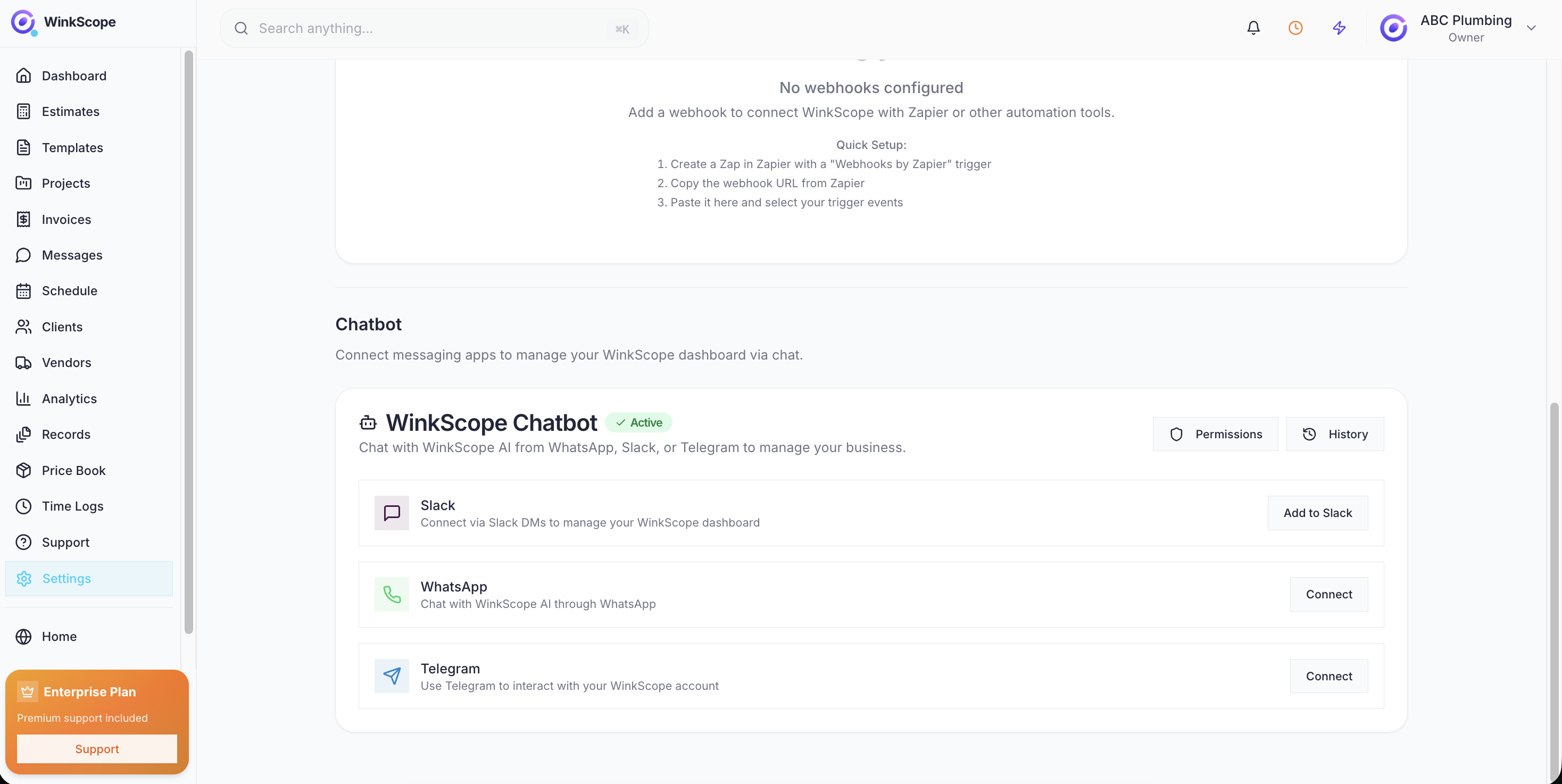
Task: Click the "WinkScope Chatbot" title text
Action: click(x=492, y=423)
